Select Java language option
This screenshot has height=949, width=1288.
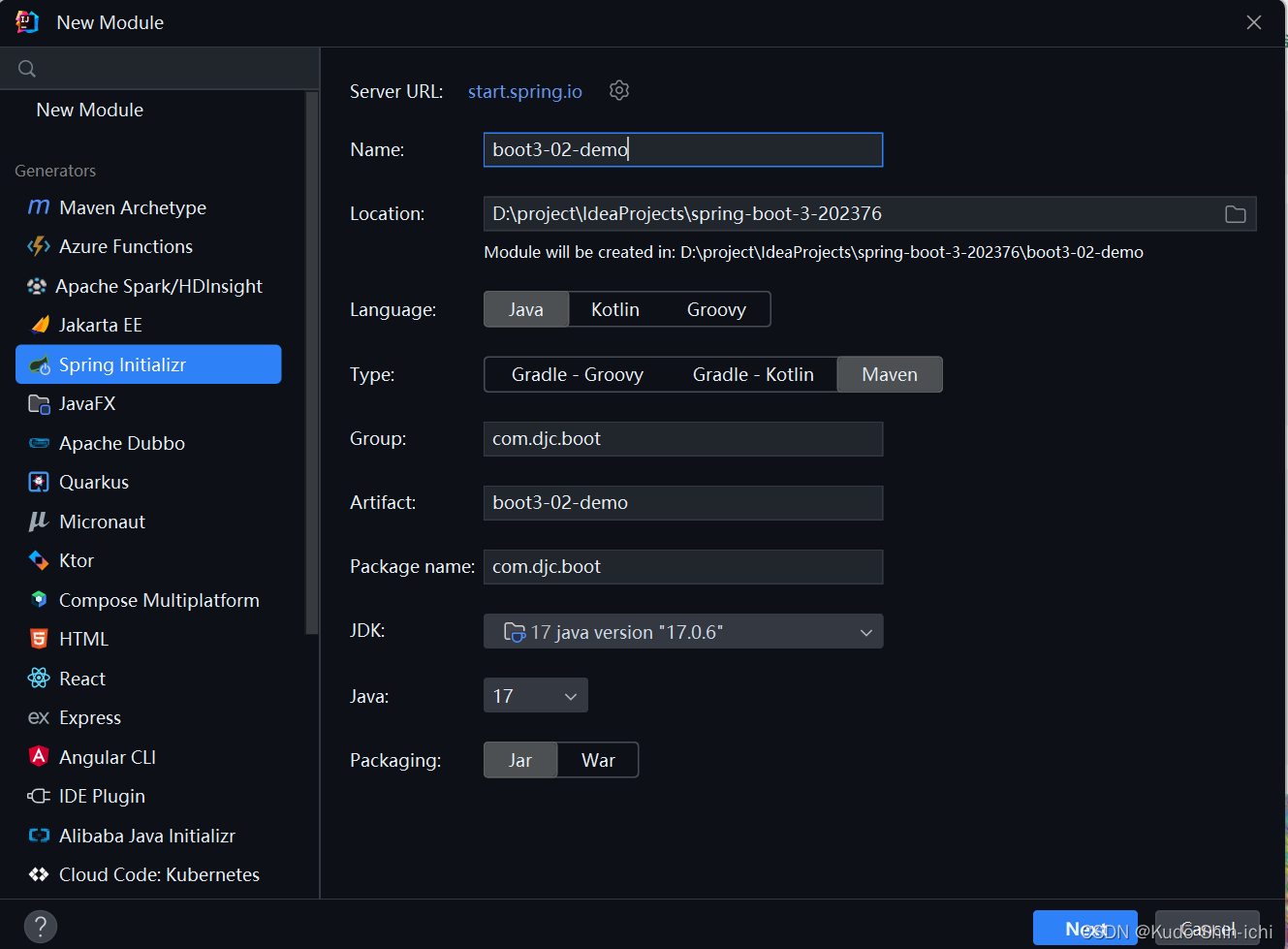[x=526, y=309]
